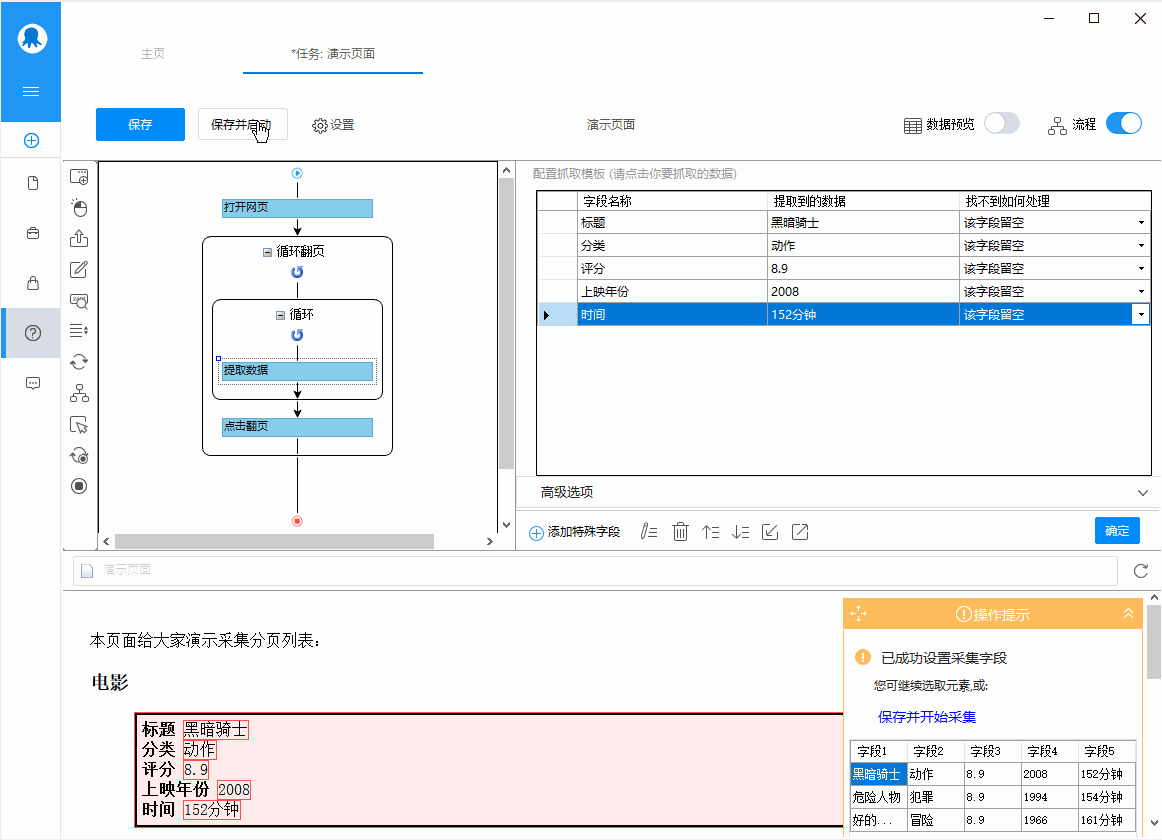
Task: Click the 确定 button
Action: (x=1117, y=531)
